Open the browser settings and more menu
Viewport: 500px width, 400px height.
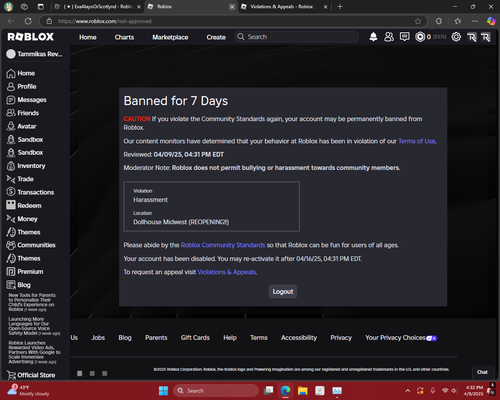coord(475,21)
